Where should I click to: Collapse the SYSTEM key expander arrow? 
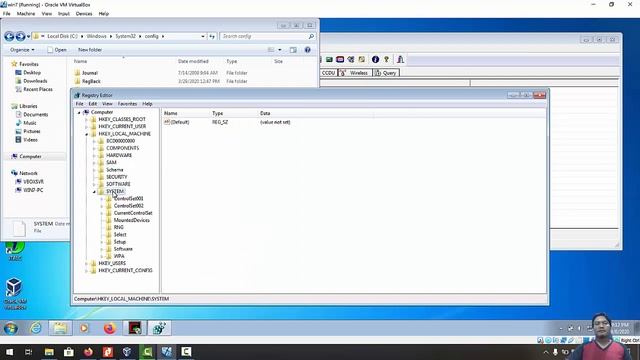(x=94, y=191)
